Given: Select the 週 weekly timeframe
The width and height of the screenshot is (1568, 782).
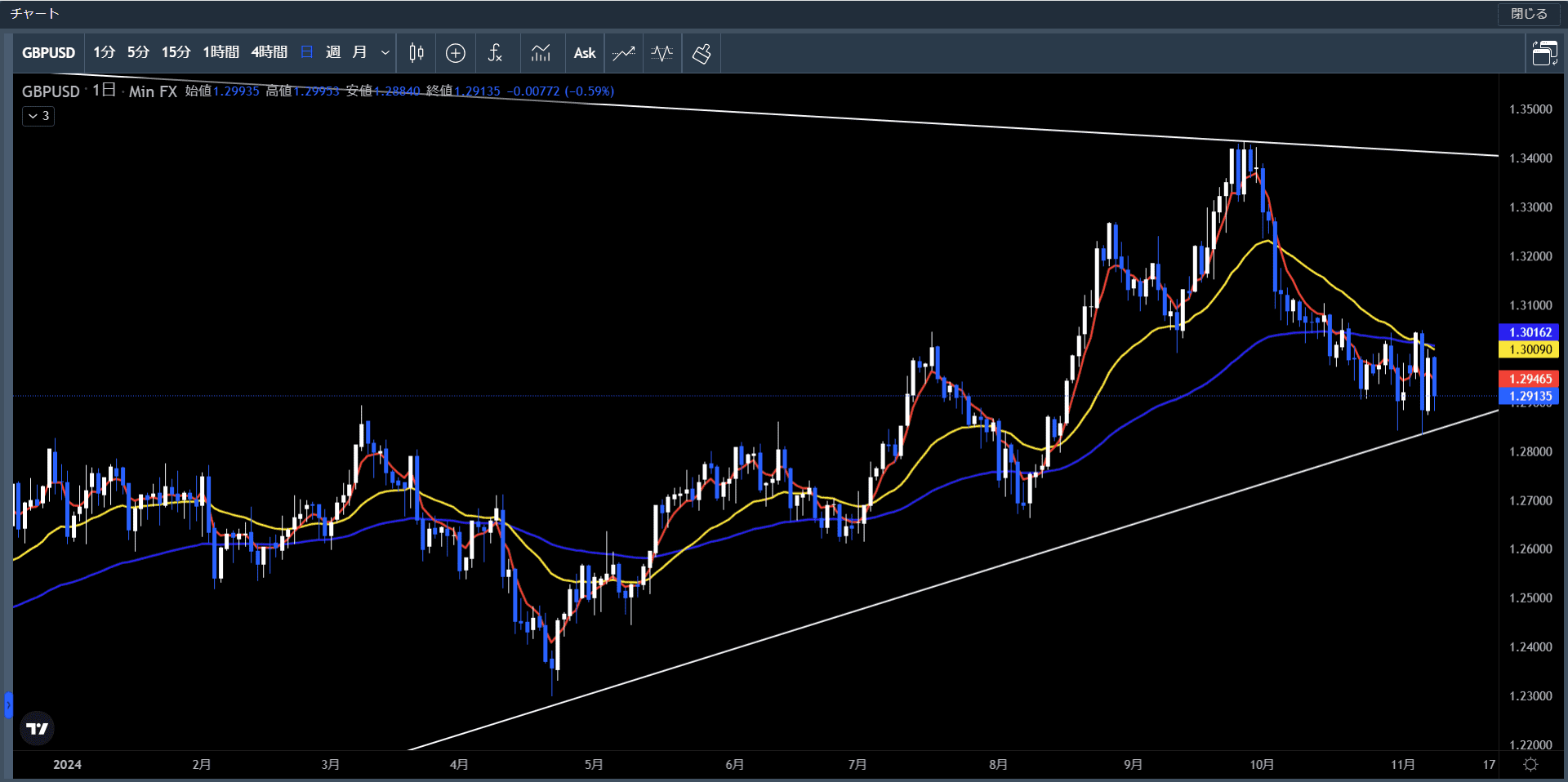Looking at the screenshot, I should point(333,53).
